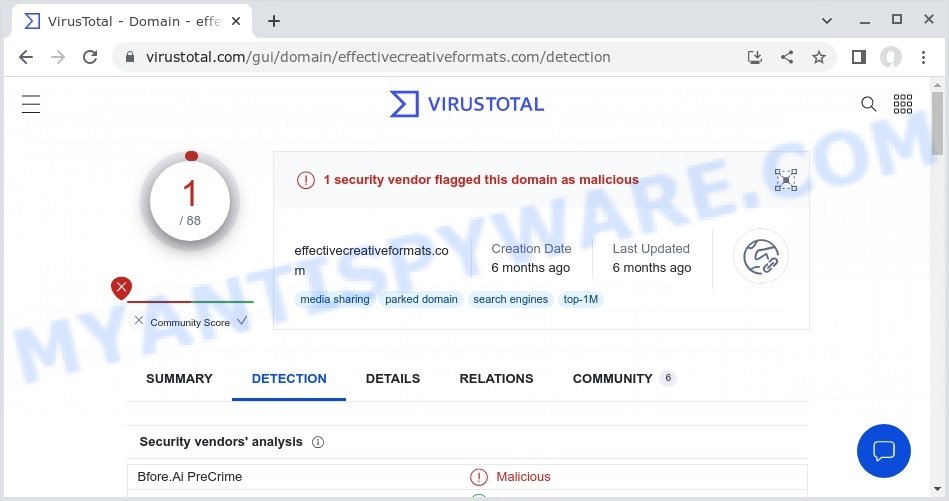Image resolution: width=949 pixels, height=501 pixels.
Task: Click the similar domains graph icon
Action: click(786, 180)
